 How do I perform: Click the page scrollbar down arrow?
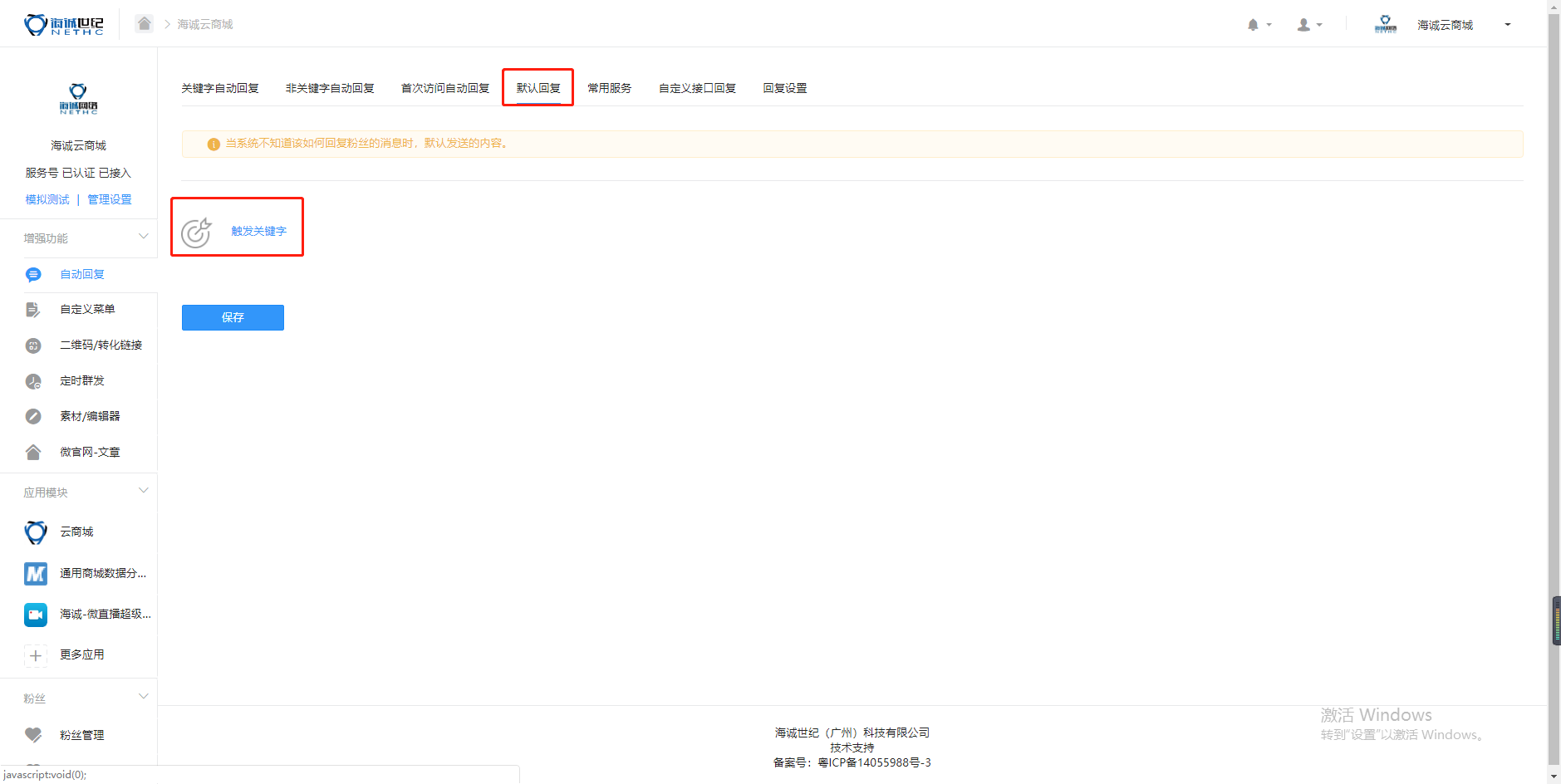click(x=1554, y=777)
